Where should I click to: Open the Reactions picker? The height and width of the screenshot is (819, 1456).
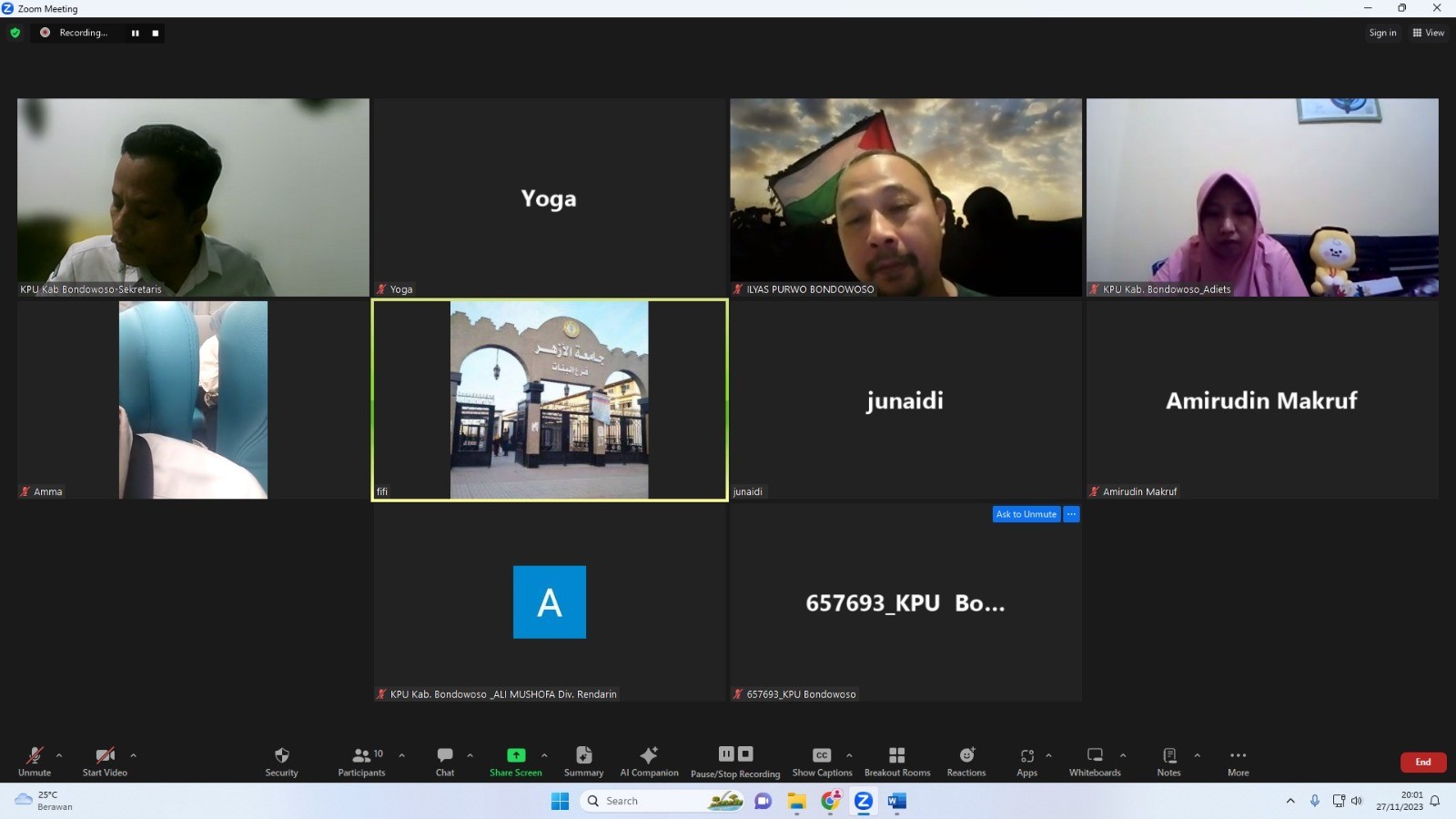click(x=966, y=761)
